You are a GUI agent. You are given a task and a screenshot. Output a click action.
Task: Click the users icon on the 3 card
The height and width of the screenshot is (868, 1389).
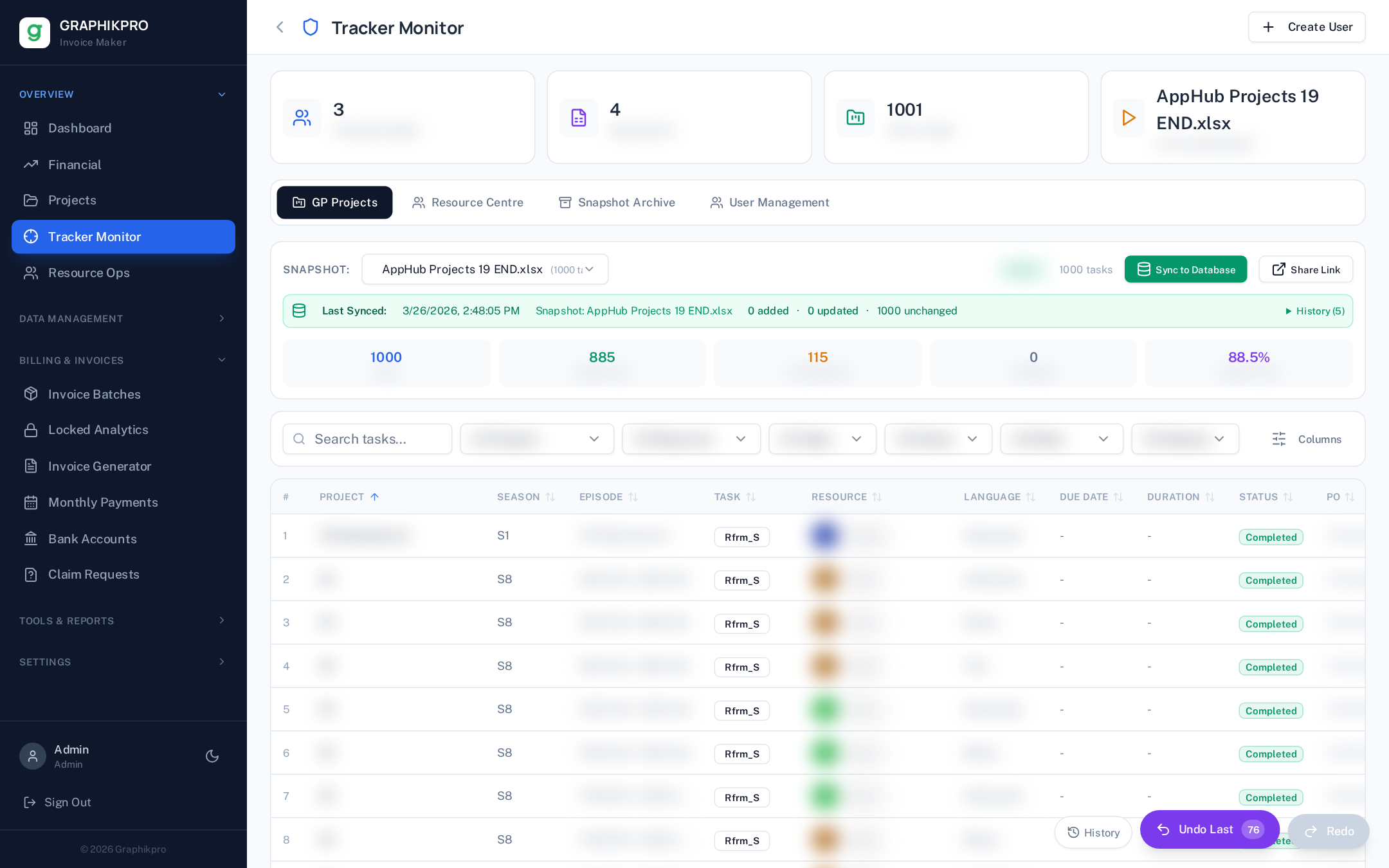(x=302, y=118)
